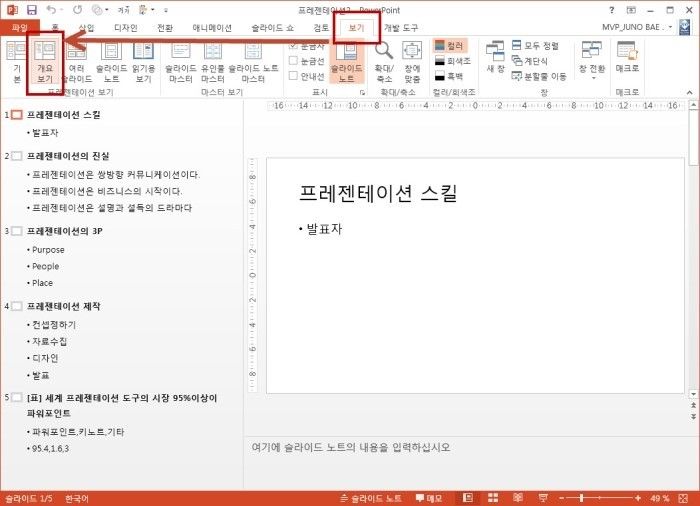Enable the 안내선 guides checkbox
Viewport: 700px width, 506px height.
coord(293,76)
